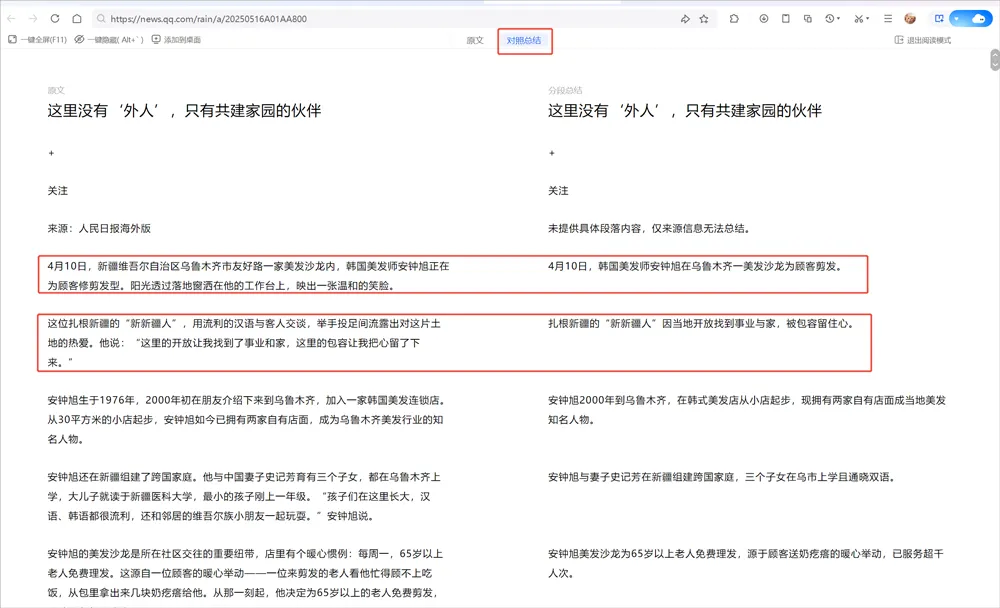Click the share arrow icon
1000x608 pixels.
pyautogui.click(x=685, y=19)
